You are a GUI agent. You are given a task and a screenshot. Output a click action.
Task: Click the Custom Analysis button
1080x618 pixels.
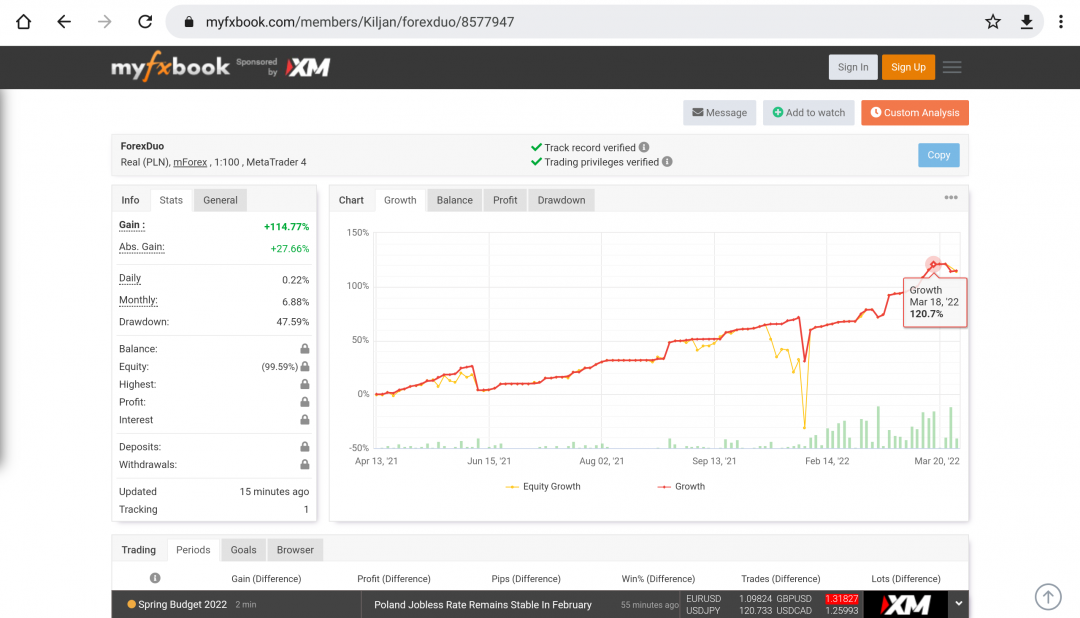914,113
